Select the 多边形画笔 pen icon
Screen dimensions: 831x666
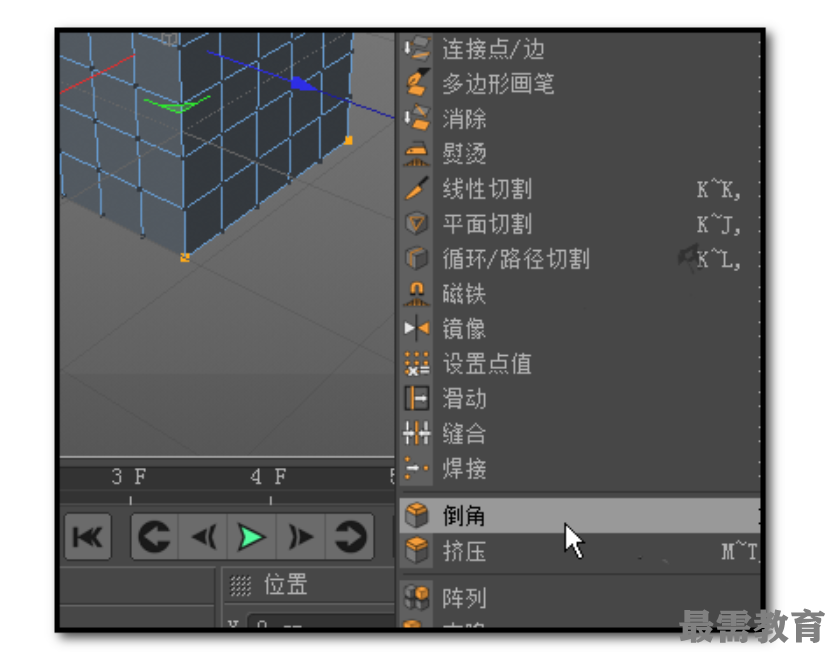(417, 83)
